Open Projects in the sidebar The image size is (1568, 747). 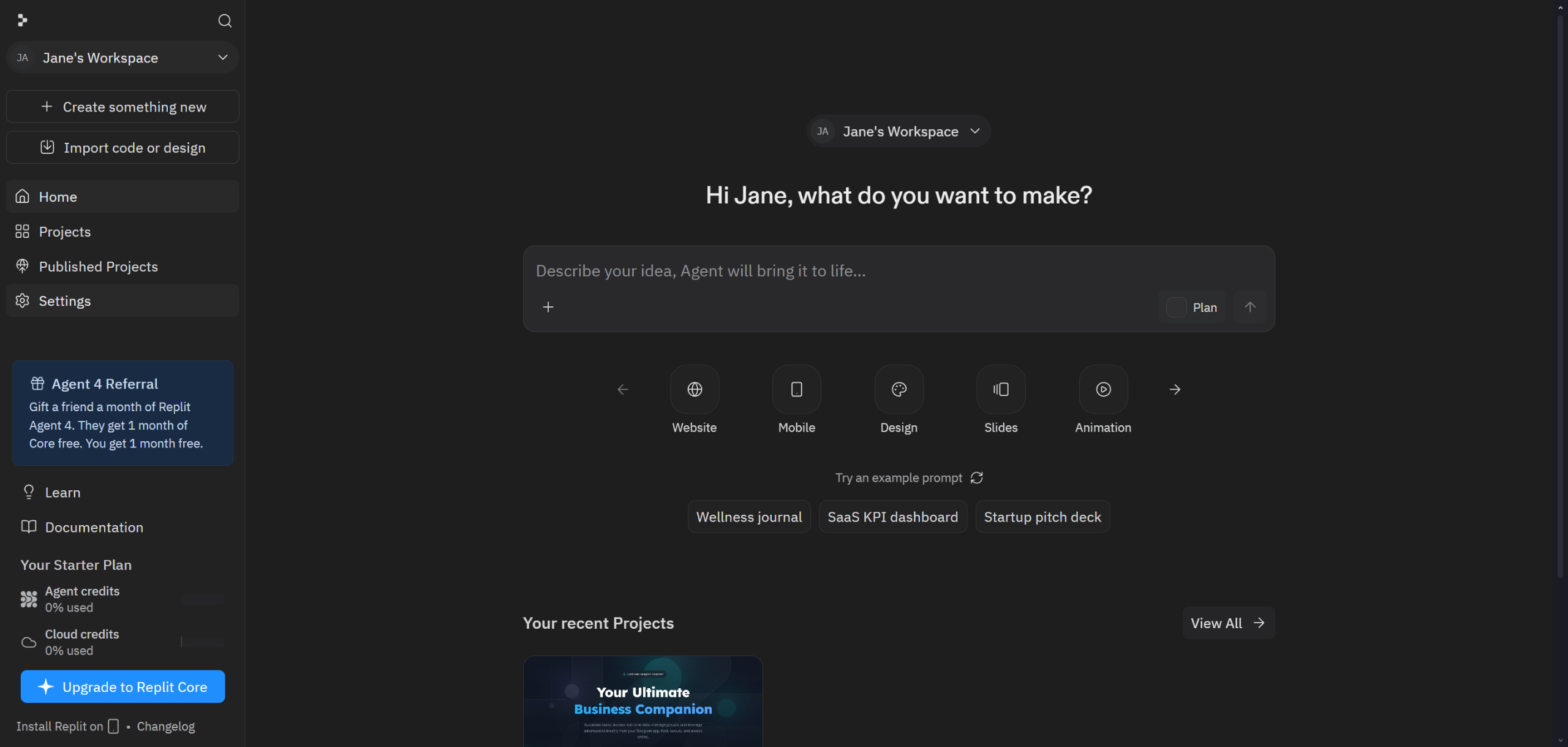point(64,232)
